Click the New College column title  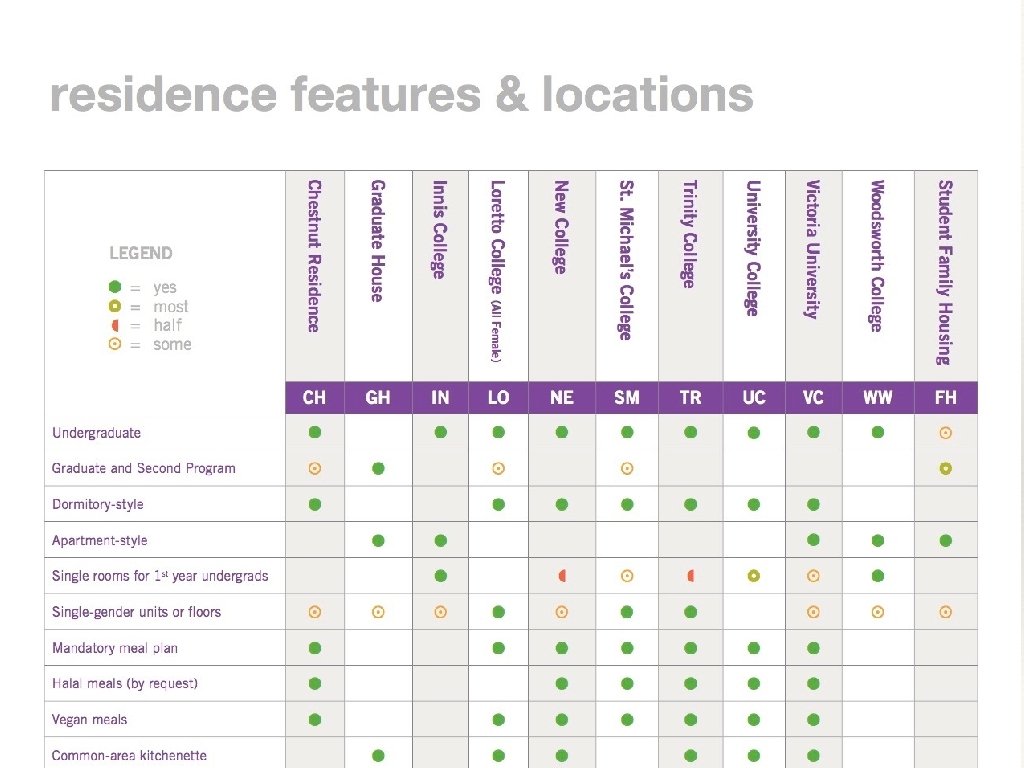(560, 227)
